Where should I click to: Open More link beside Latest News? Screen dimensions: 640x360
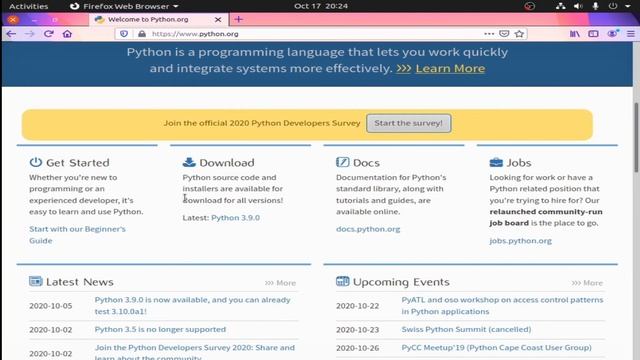click(x=280, y=283)
